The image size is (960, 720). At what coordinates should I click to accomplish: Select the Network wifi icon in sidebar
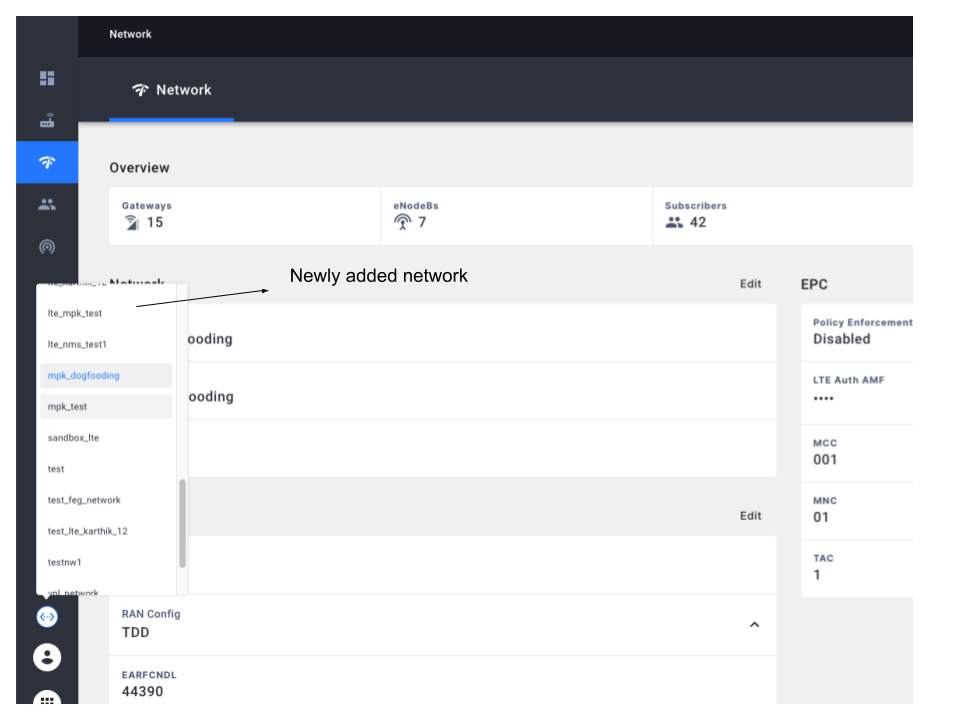pyautogui.click(x=46, y=161)
